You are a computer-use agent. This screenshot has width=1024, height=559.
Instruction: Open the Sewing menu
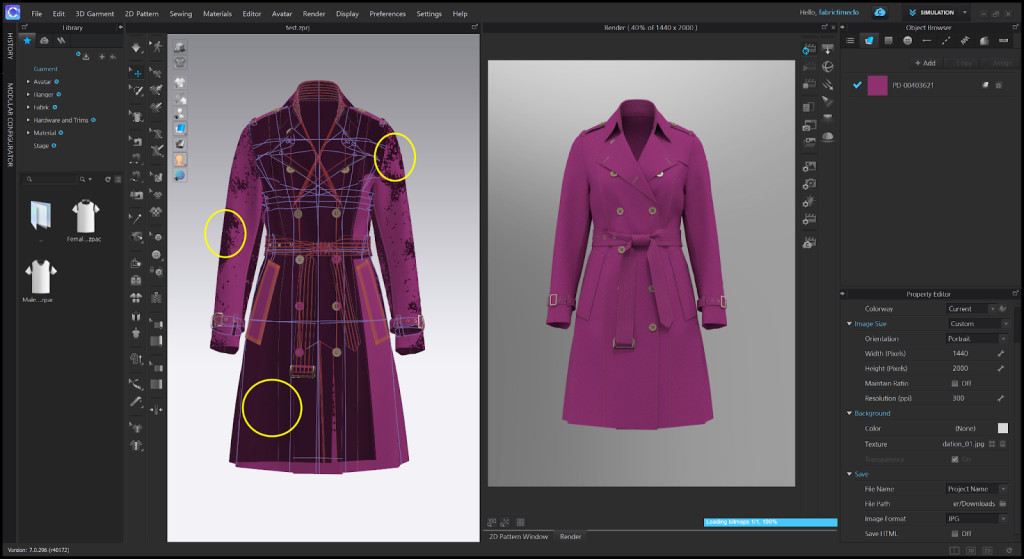(x=181, y=14)
